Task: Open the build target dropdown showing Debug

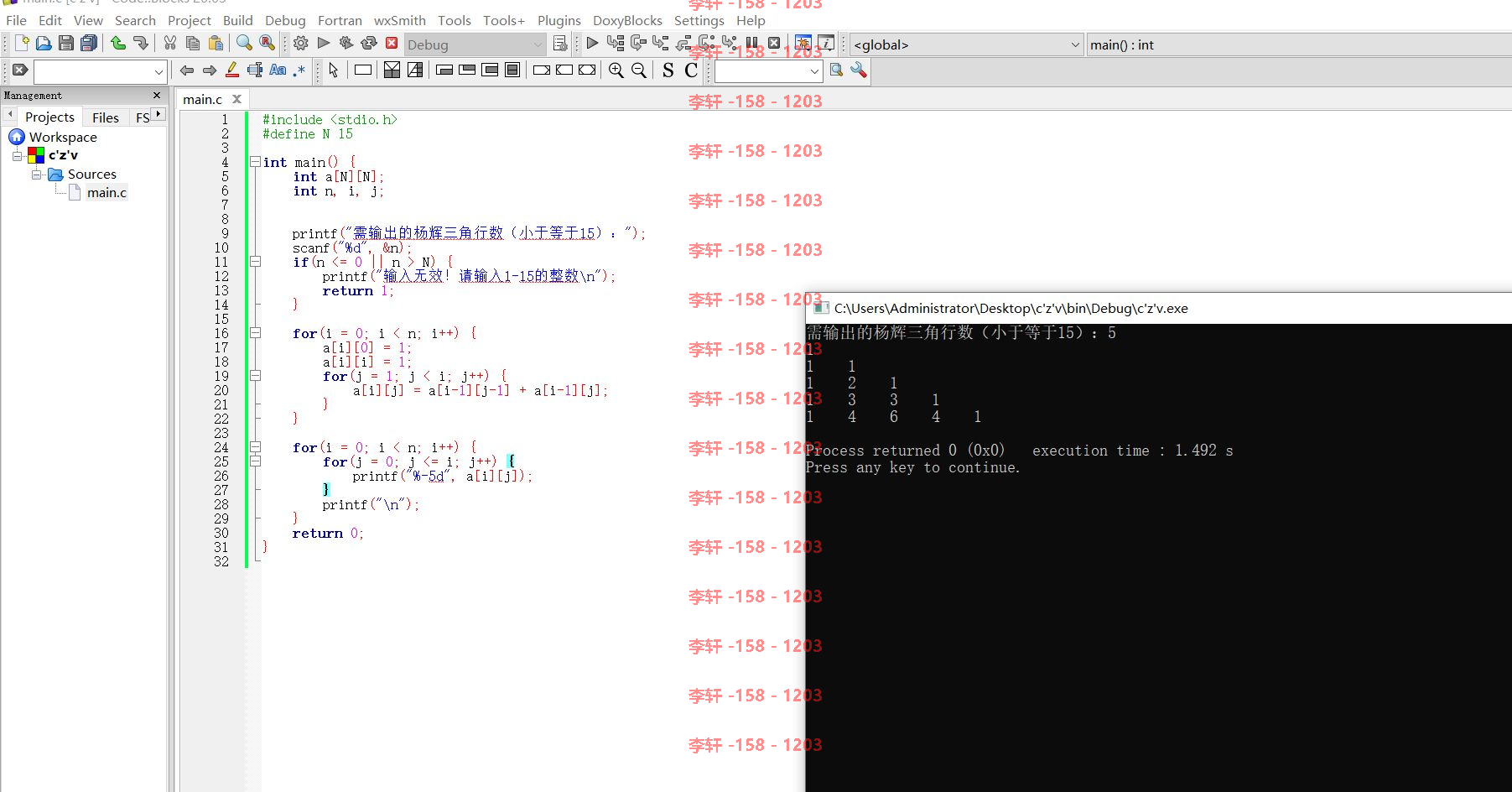Action: (x=475, y=44)
